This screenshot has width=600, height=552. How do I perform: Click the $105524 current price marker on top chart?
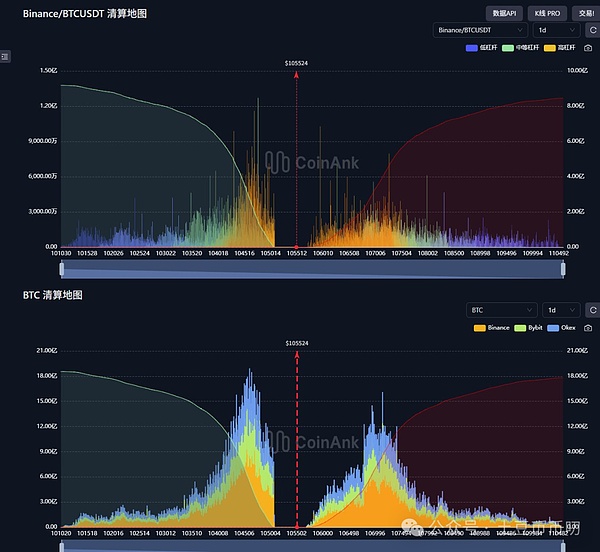pos(297,63)
